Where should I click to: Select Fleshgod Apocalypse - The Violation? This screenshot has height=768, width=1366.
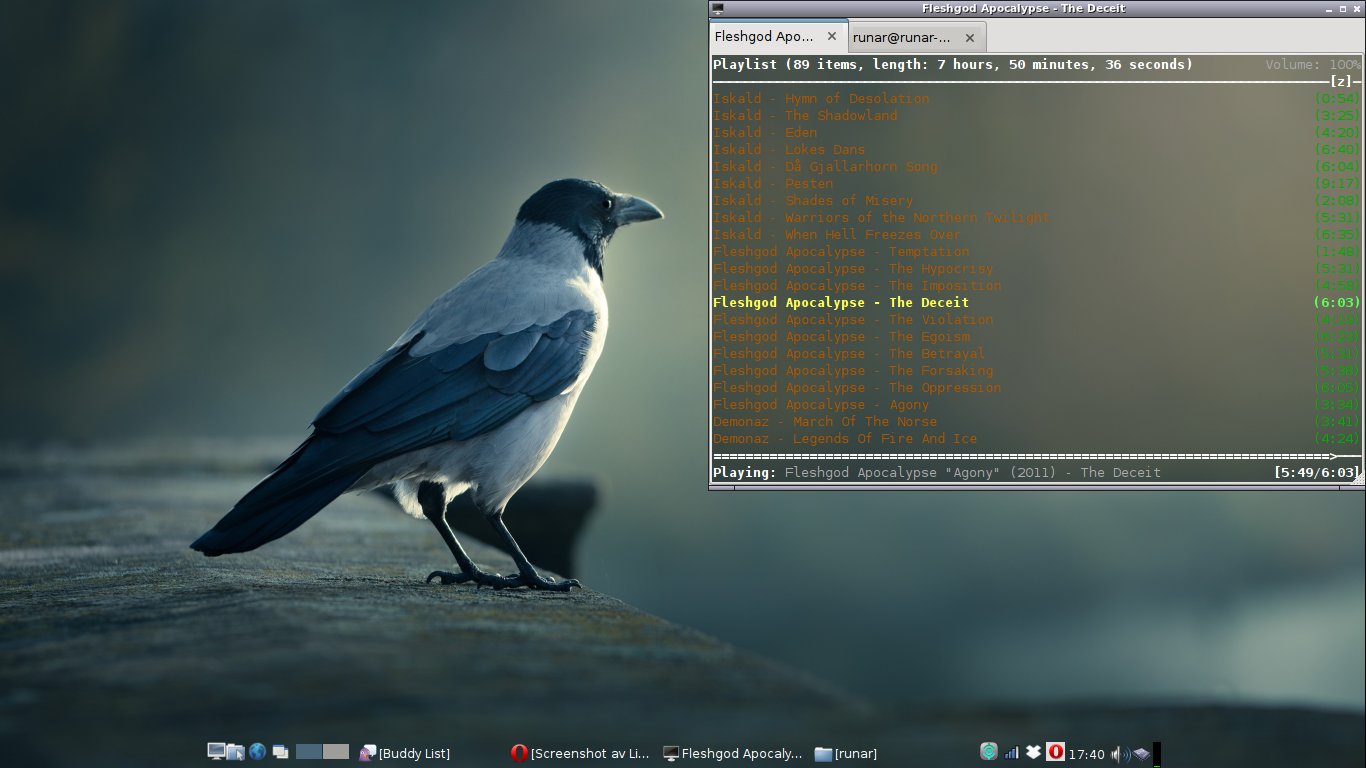pos(853,319)
